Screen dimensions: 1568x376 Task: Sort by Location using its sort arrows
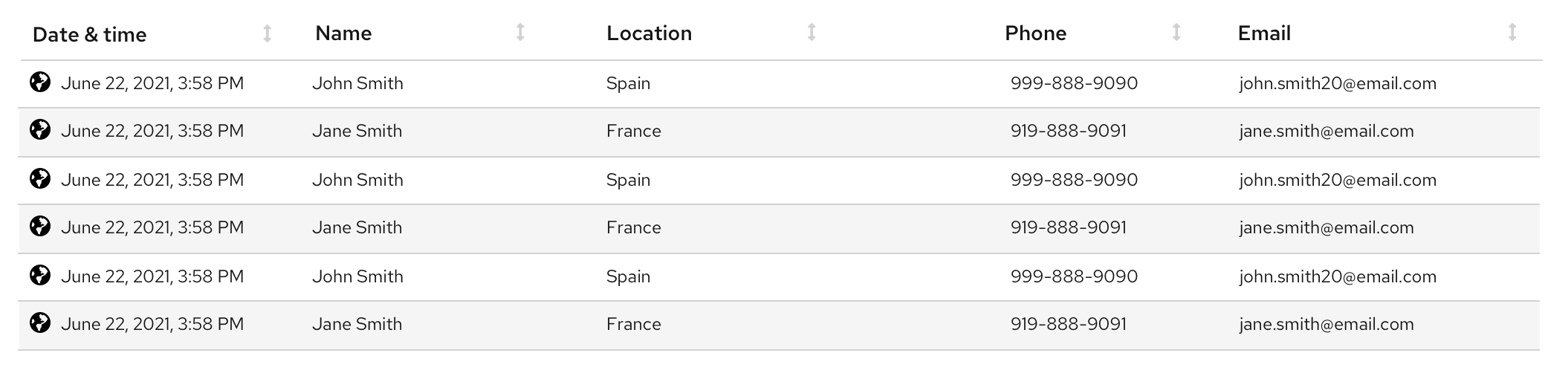(x=811, y=32)
